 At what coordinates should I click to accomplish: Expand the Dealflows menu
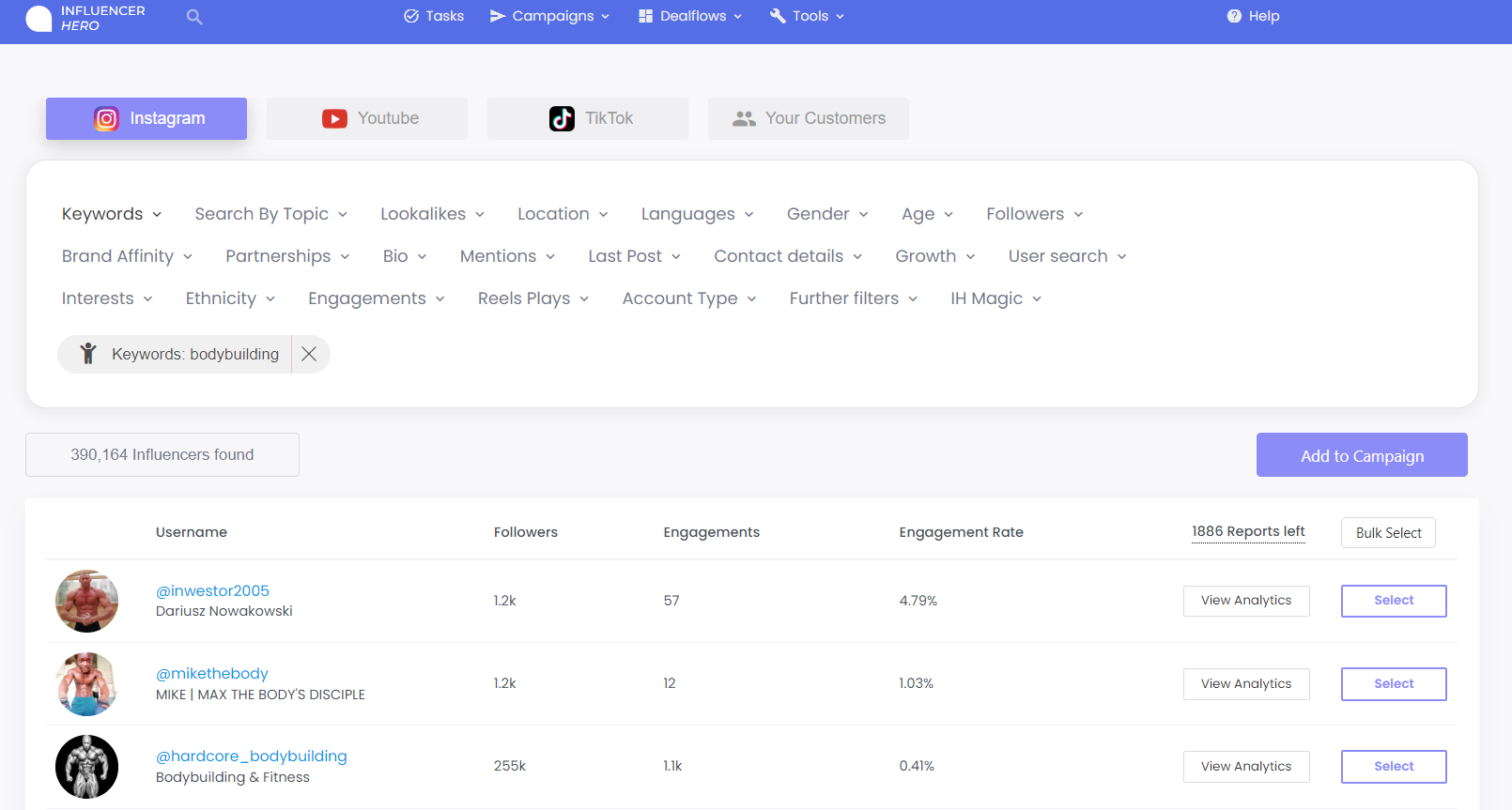[x=690, y=16]
